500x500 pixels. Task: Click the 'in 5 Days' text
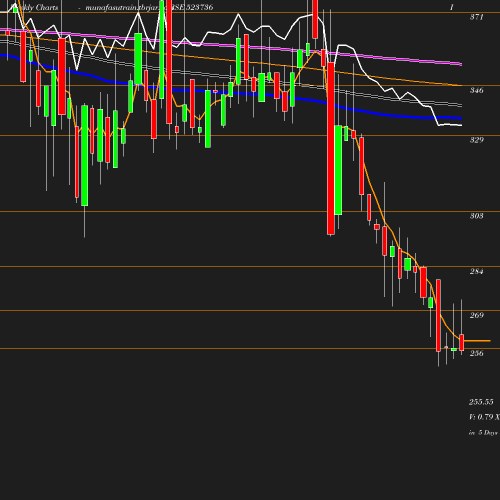[483, 433]
